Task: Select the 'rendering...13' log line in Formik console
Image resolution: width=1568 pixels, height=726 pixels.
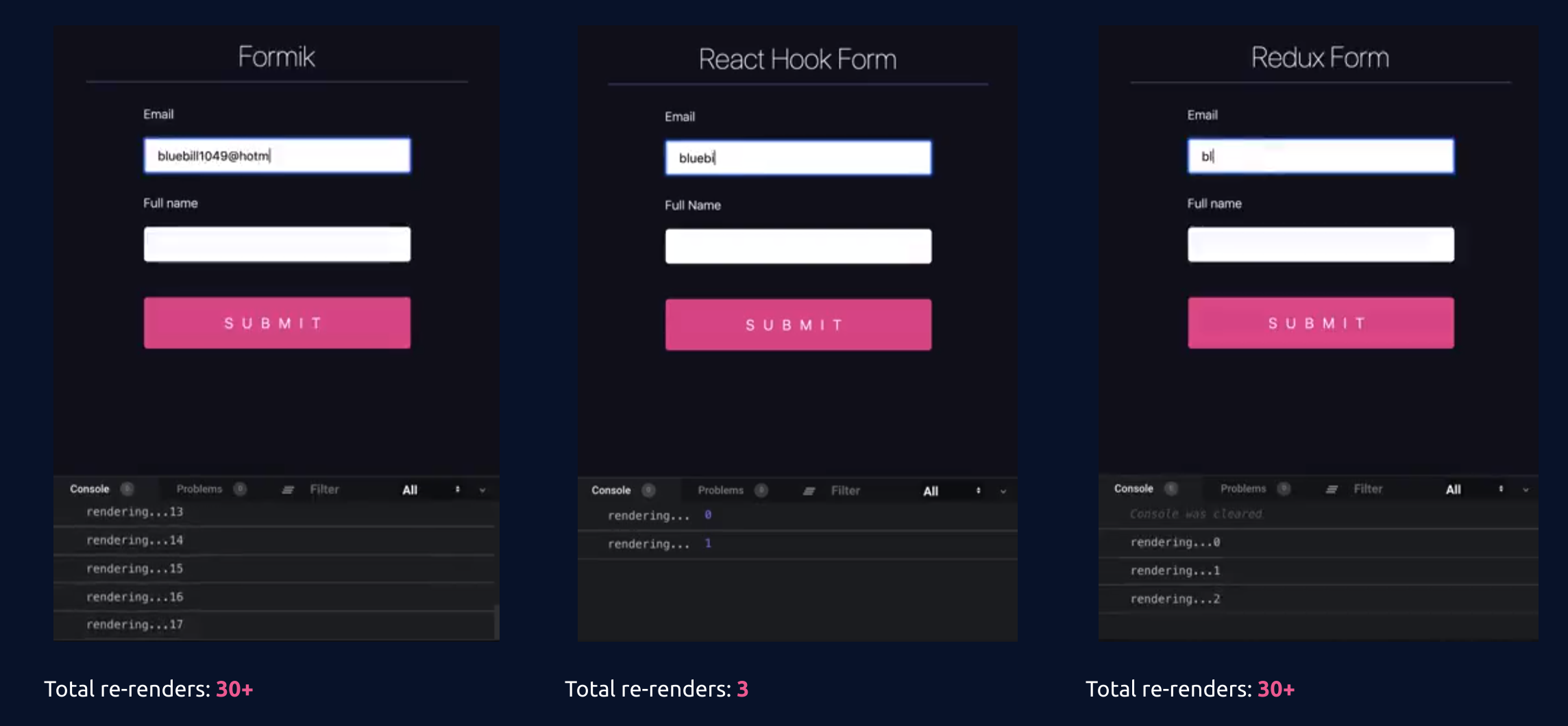Action: pos(274,512)
